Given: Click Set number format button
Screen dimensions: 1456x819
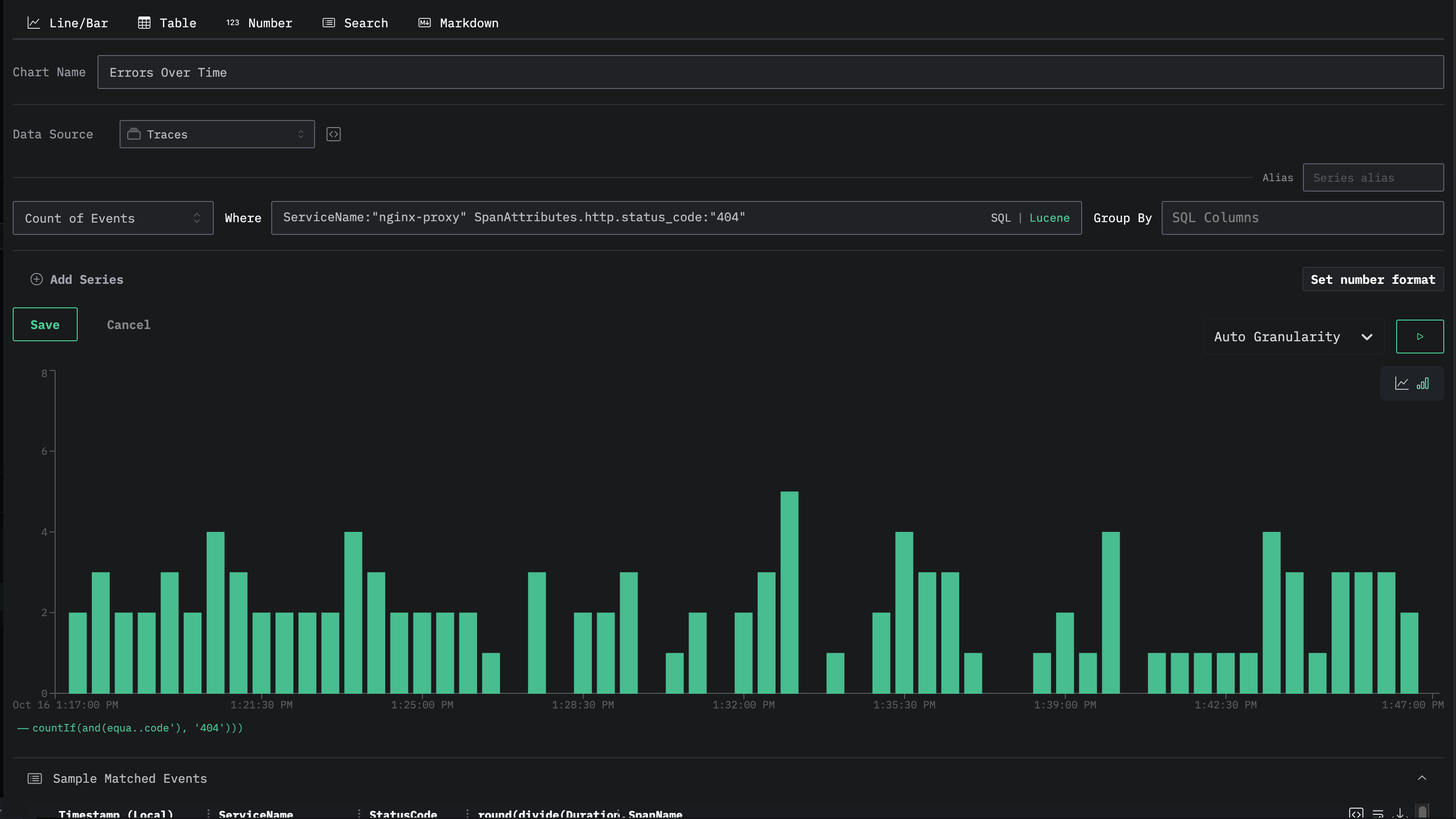Looking at the screenshot, I should pyautogui.click(x=1372, y=280).
